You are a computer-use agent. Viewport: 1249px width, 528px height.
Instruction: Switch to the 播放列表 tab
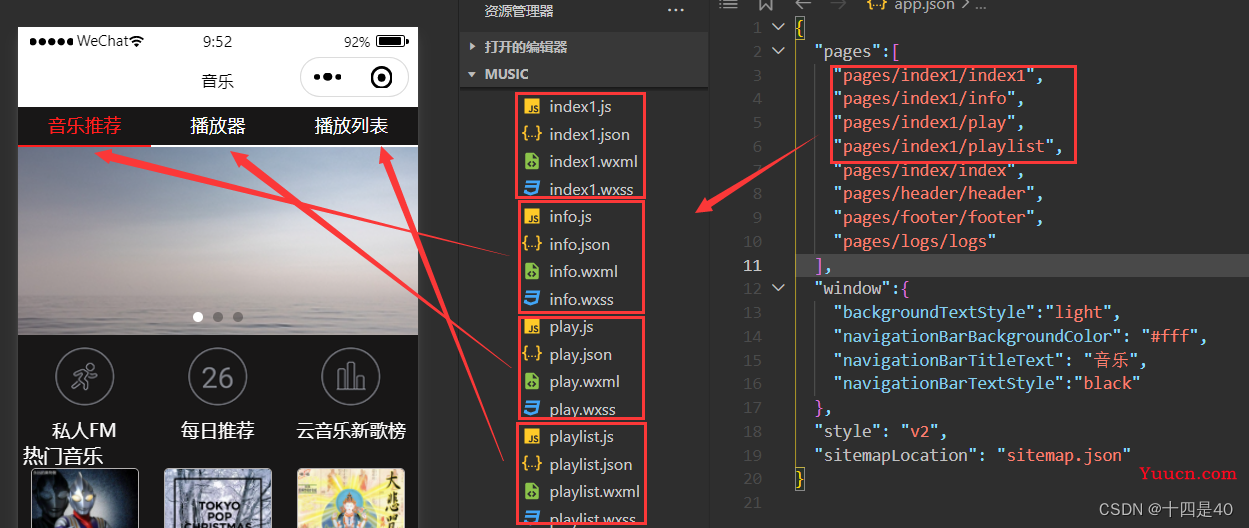351,126
